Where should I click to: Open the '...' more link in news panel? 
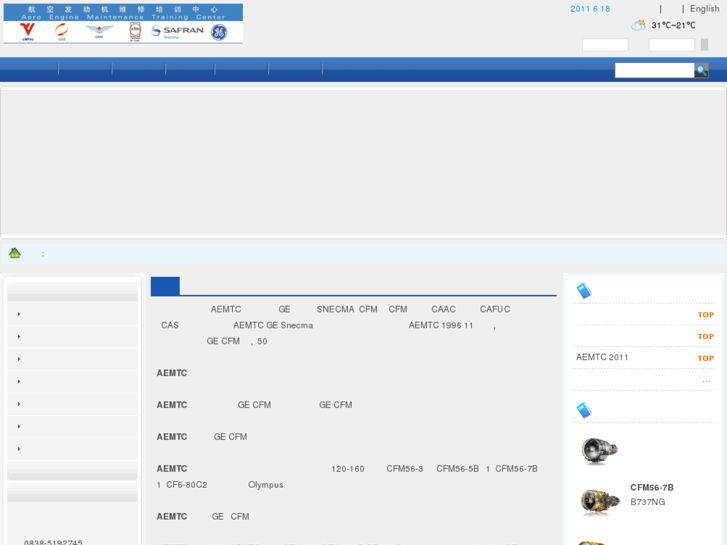click(x=706, y=380)
